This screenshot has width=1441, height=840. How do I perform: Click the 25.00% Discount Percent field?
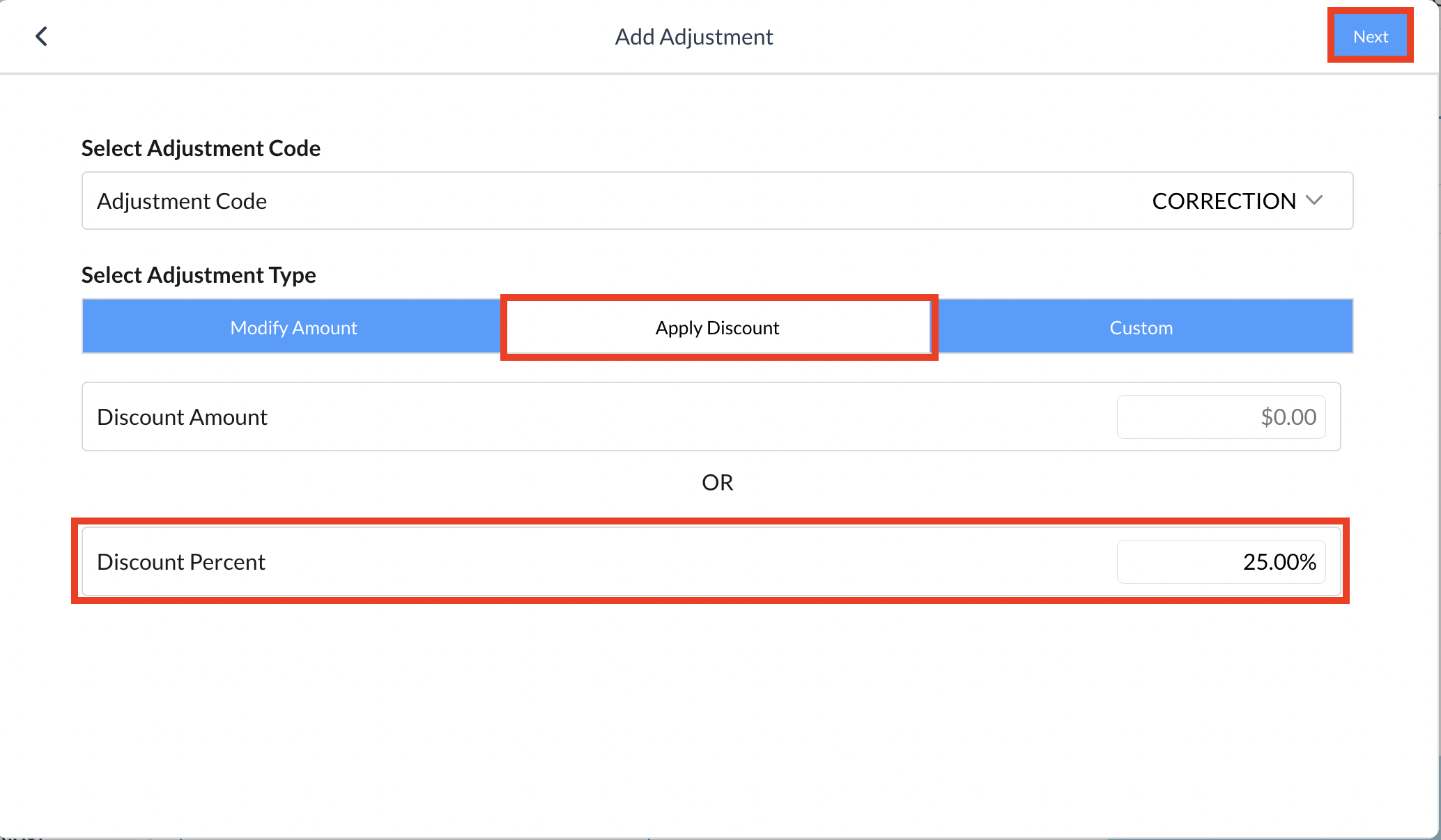[x=1221, y=561]
